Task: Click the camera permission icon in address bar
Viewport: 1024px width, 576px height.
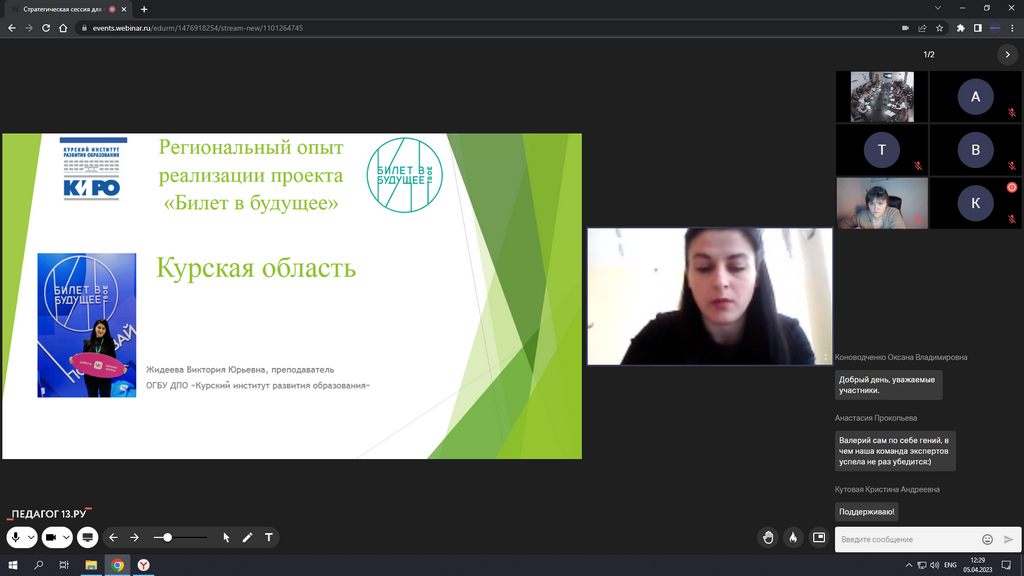Action: 905,28
